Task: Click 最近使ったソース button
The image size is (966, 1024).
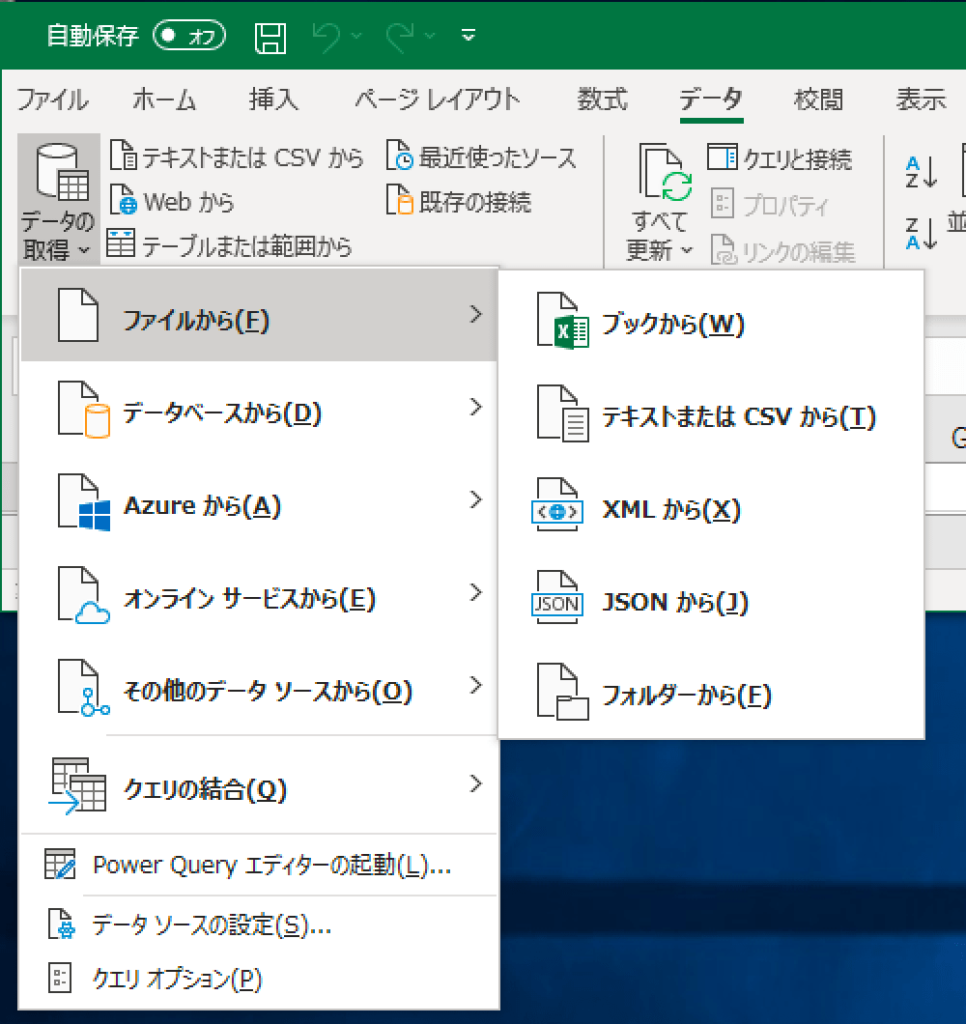Action: 482,157
